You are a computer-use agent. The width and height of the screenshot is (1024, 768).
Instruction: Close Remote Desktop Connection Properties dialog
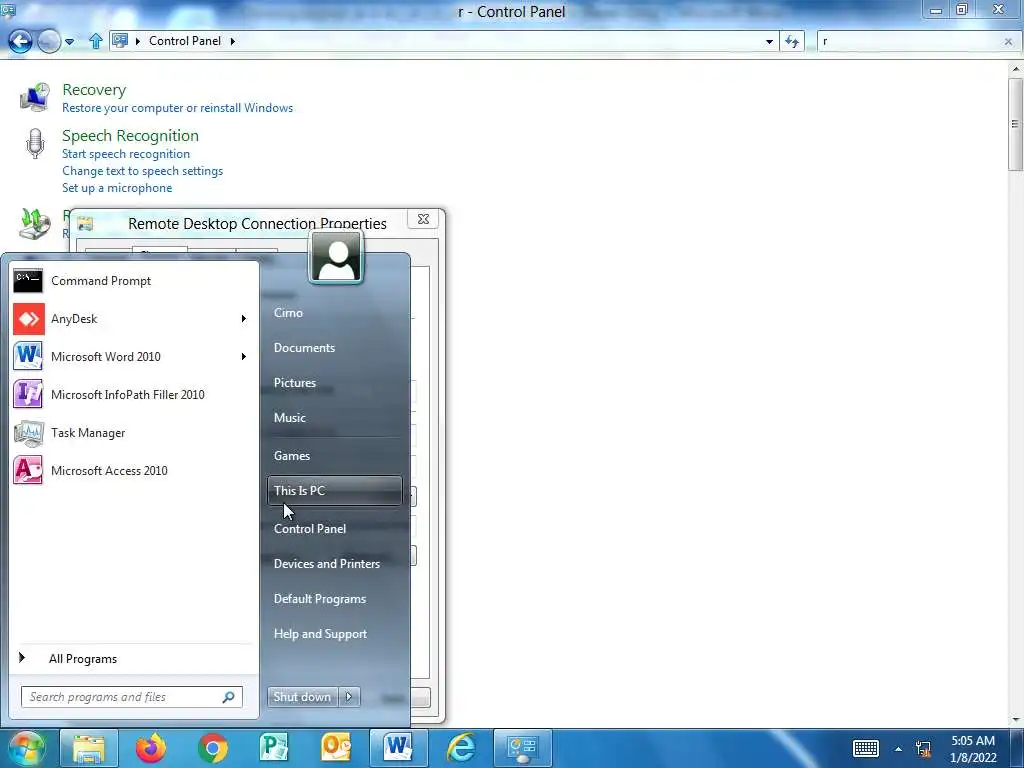(x=423, y=219)
